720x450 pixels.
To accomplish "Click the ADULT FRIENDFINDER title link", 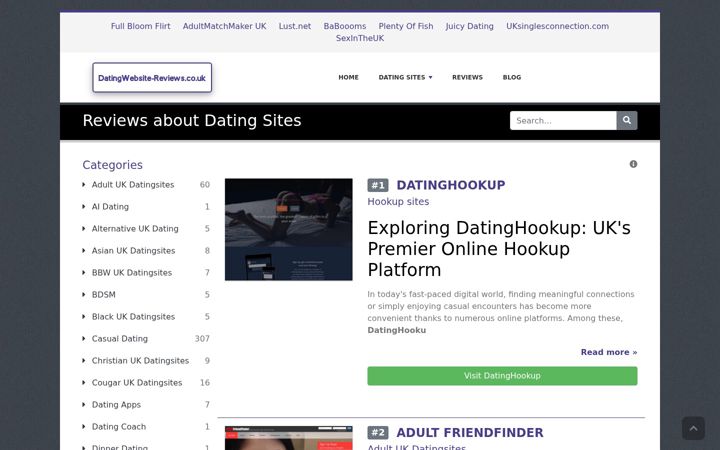I will (470, 433).
